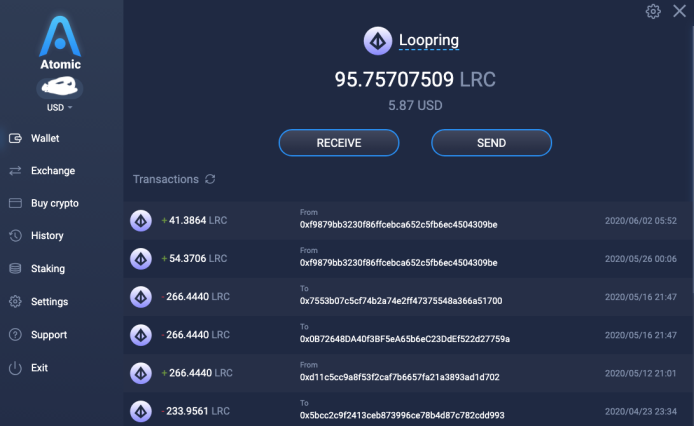Image resolution: width=694 pixels, height=426 pixels.
Task: Click address 0x7553b07c5cf74b2a74e2ff47375548a366a51700
Action: (401, 301)
